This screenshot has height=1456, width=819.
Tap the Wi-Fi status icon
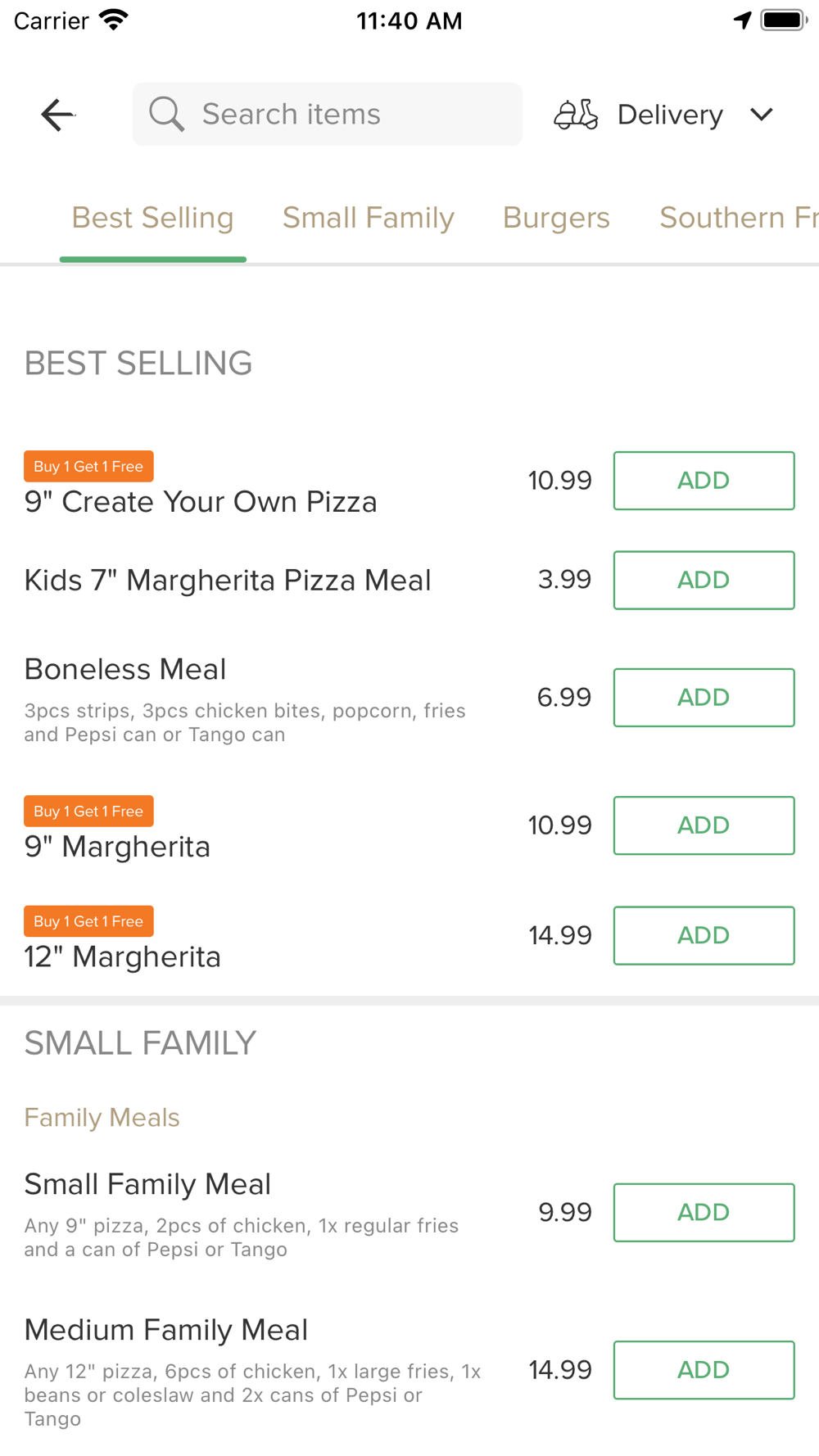click(x=113, y=20)
